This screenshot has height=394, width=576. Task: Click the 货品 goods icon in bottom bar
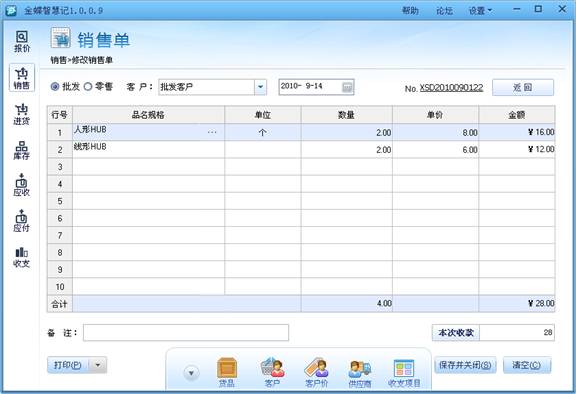point(227,372)
